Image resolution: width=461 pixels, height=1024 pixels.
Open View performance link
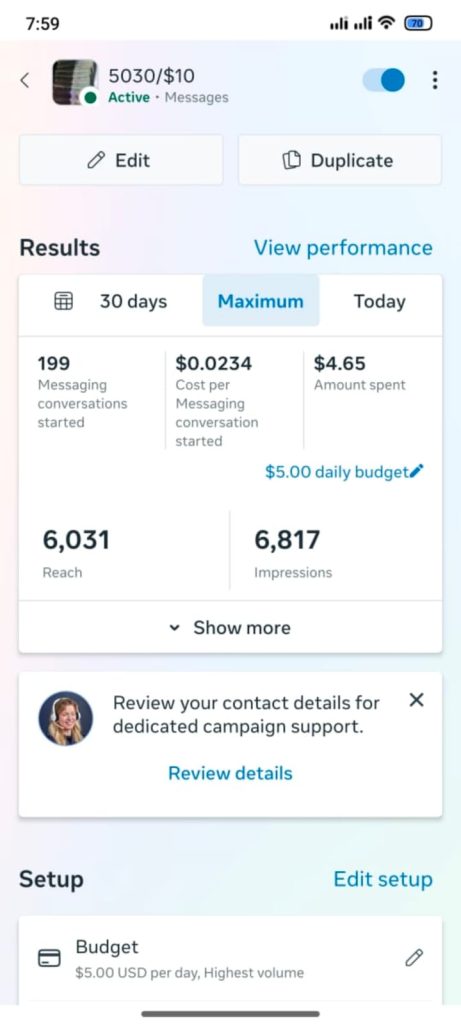pyautogui.click(x=343, y=248)
